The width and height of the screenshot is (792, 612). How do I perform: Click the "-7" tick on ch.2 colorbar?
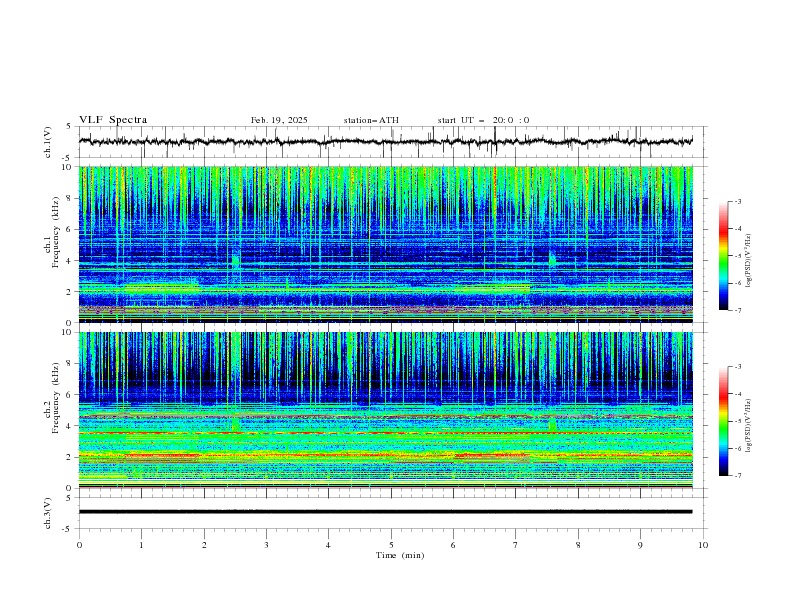(737, 476)
